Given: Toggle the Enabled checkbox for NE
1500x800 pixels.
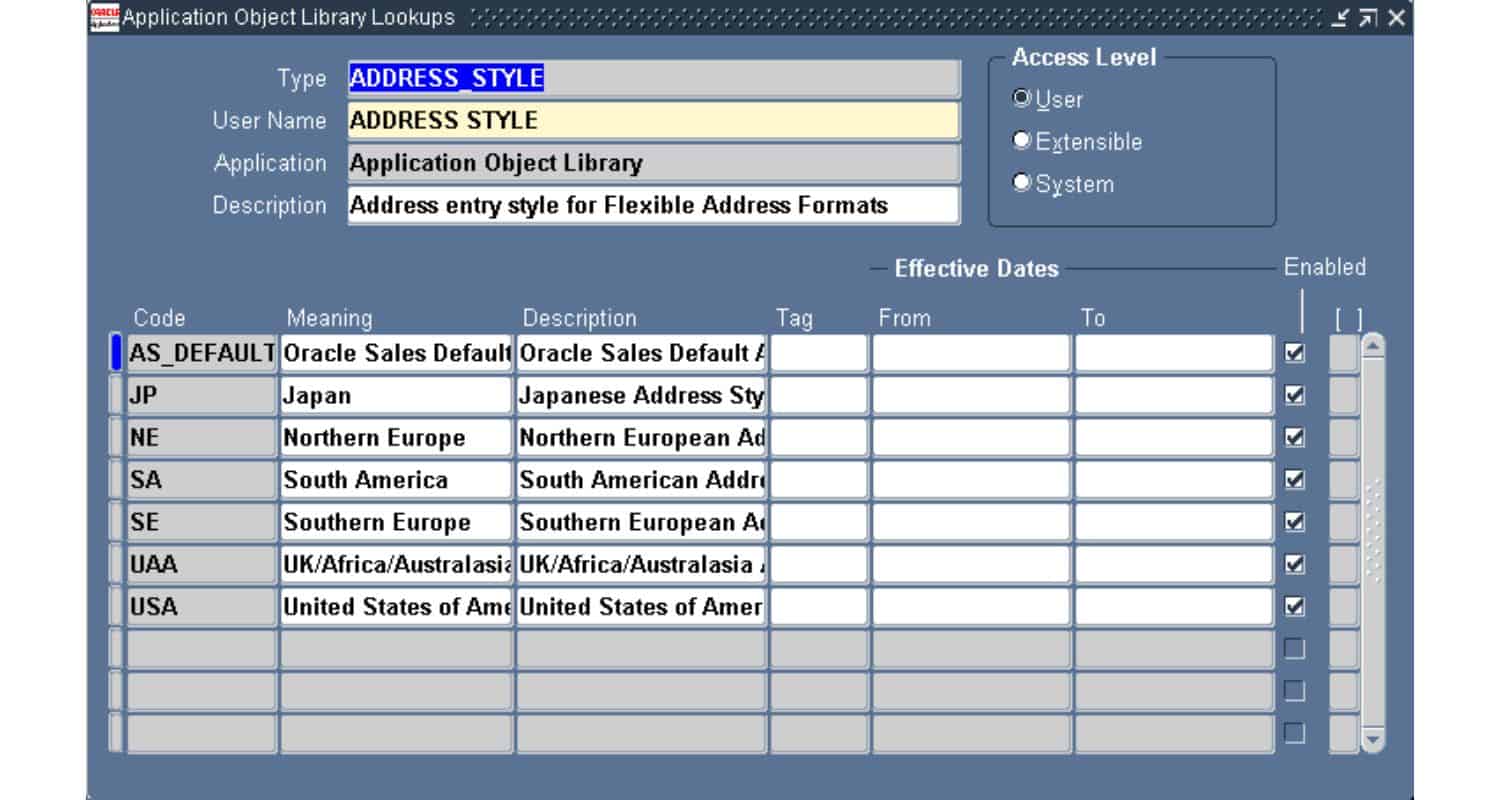Looking at the screenshot, I should point(1295,437).
